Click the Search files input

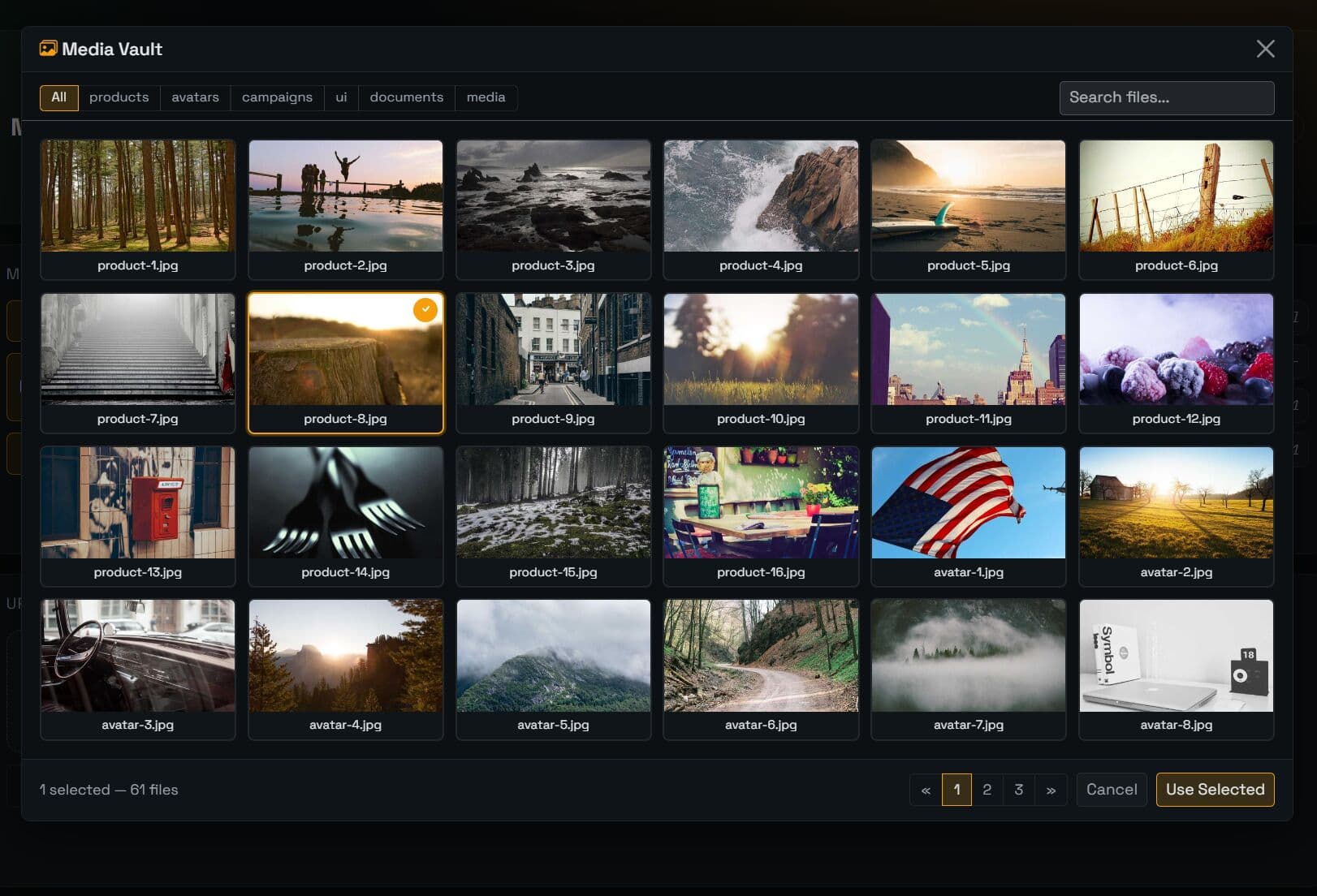pyautogui.click(x=1166, y=97)
